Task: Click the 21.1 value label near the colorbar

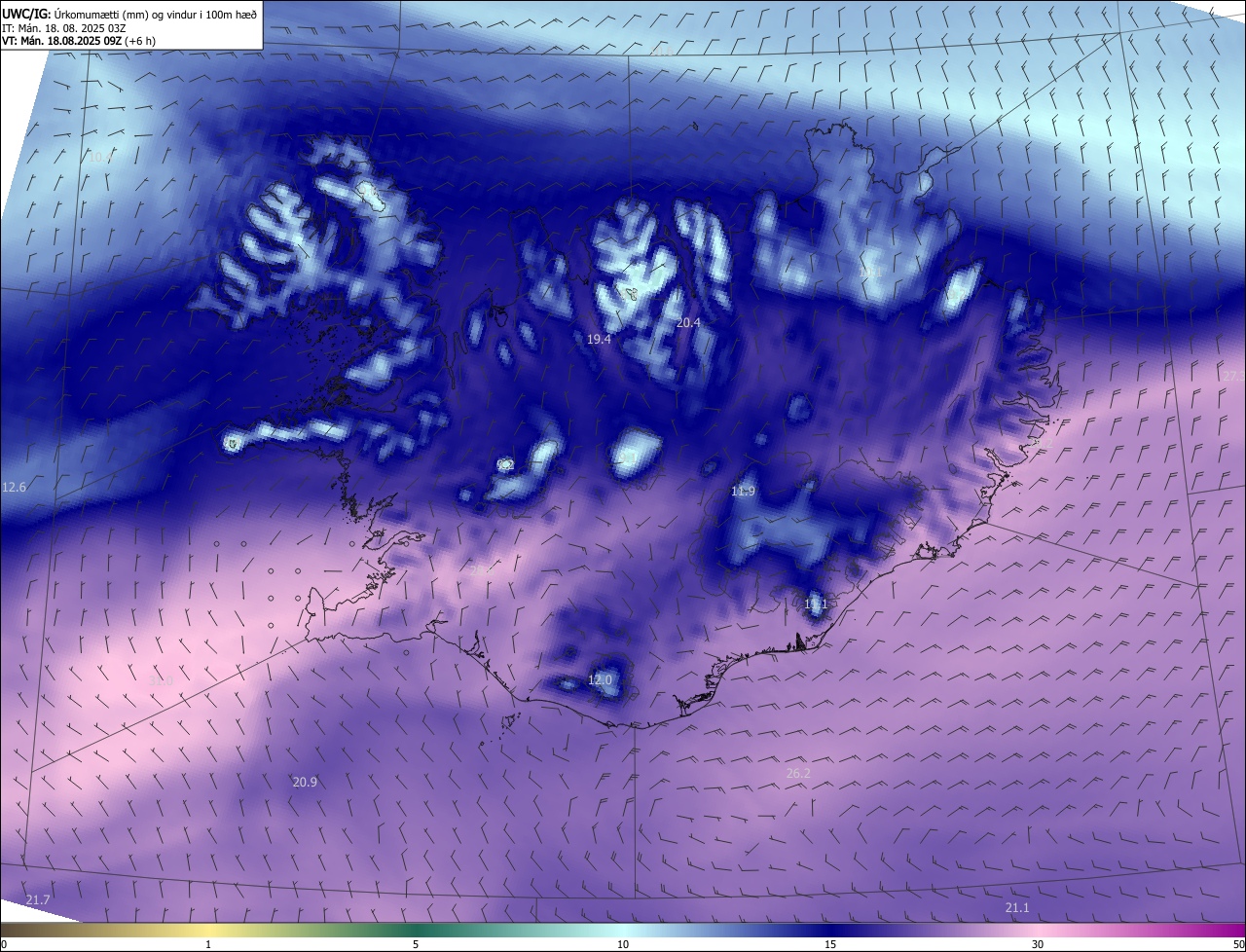Action: pos(1017,907)
